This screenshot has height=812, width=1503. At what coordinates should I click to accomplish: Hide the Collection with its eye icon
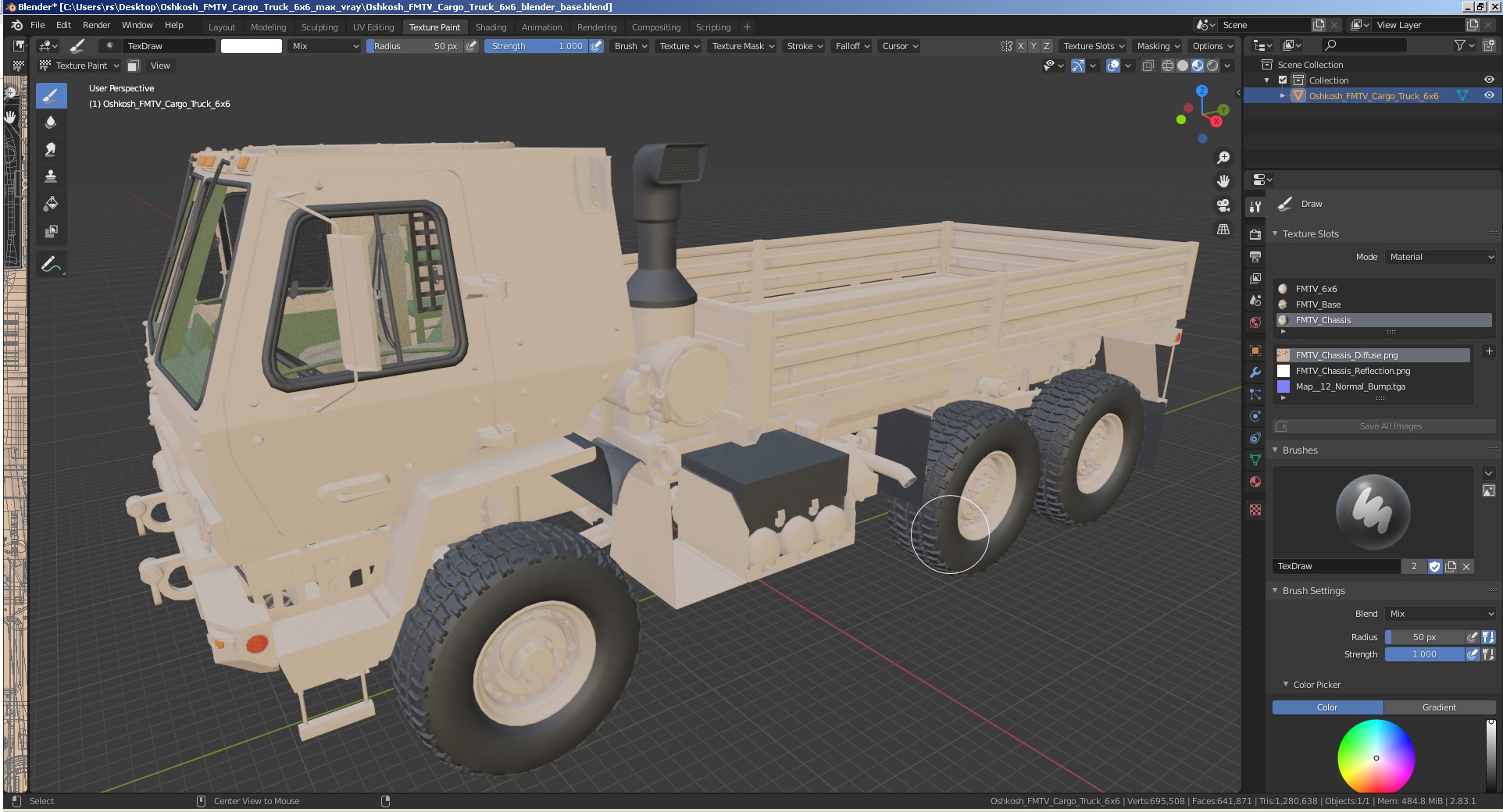pyautogui.click(x=1489, y=80)
